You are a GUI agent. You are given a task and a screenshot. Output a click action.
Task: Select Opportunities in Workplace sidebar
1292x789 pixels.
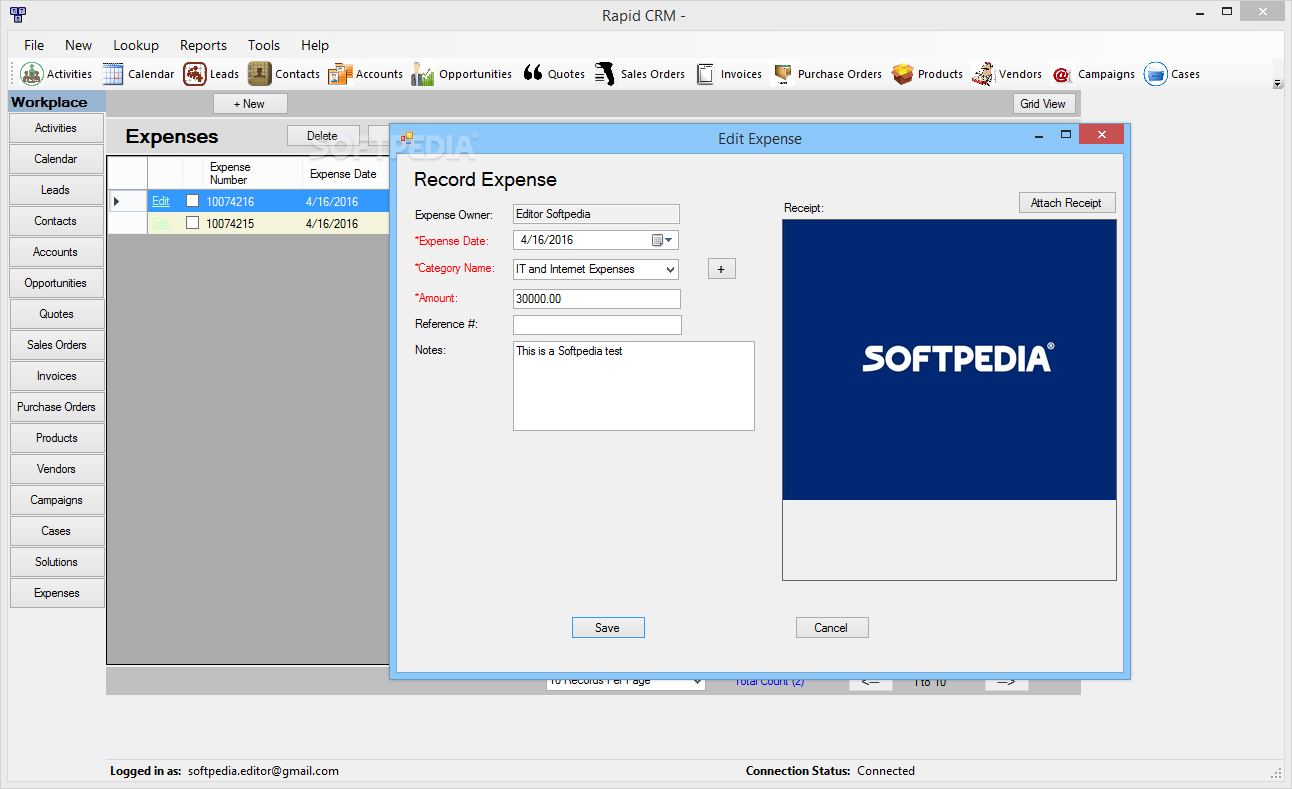click(x=56, y=283)
